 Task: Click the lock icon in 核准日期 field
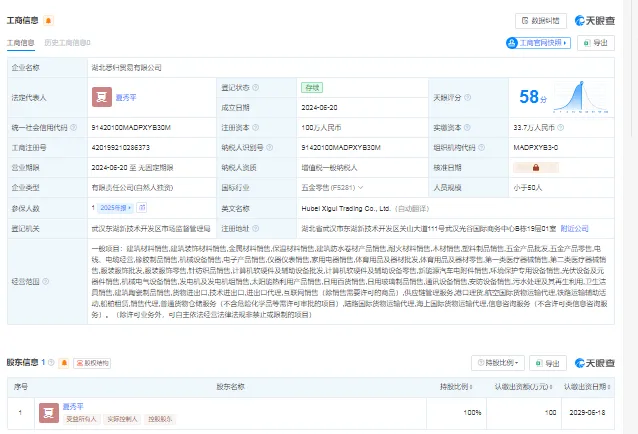pos(536,168)
